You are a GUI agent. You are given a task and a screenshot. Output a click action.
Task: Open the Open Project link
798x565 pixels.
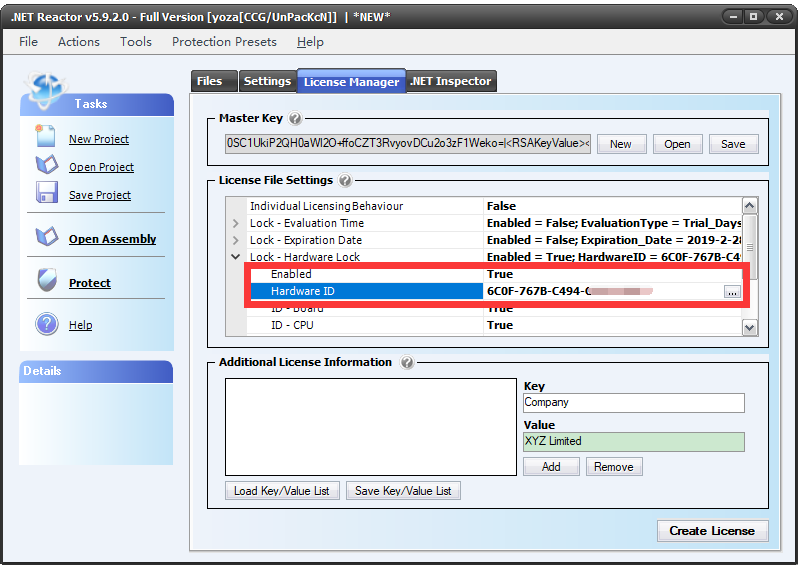tap(101, 167)
